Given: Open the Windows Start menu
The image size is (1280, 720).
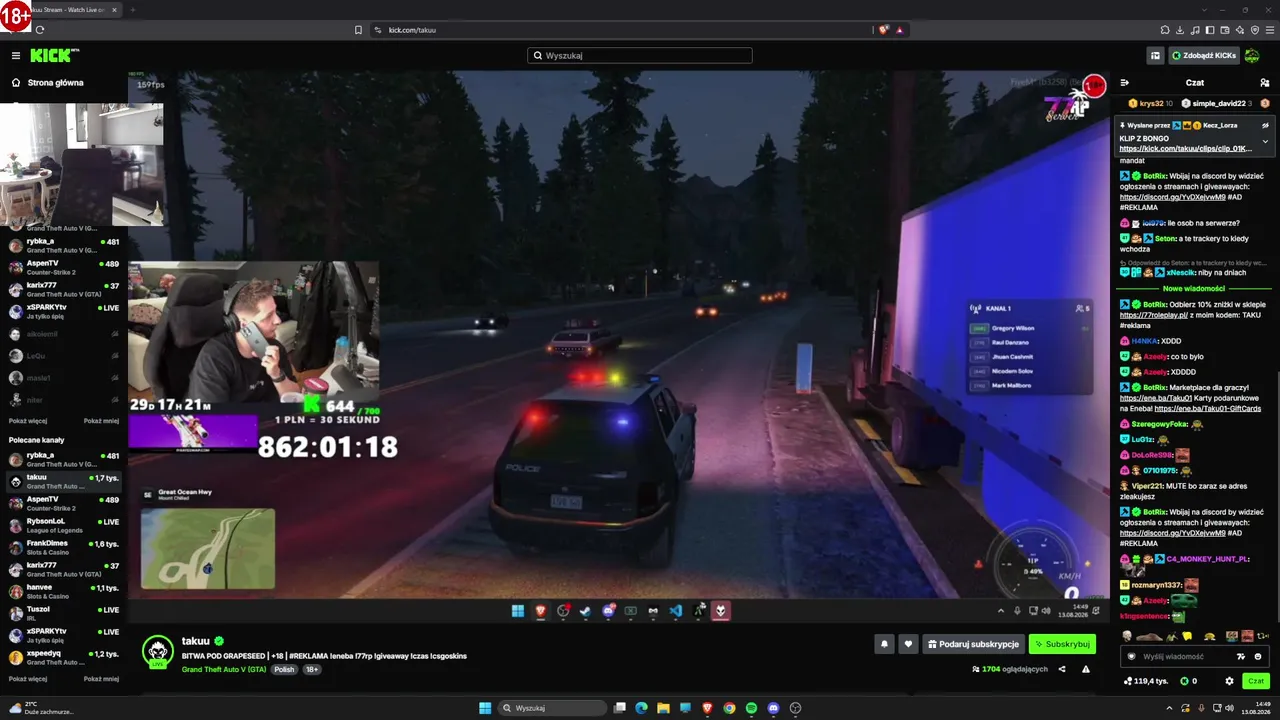Looking at the screenshot, I should point(485,708).
